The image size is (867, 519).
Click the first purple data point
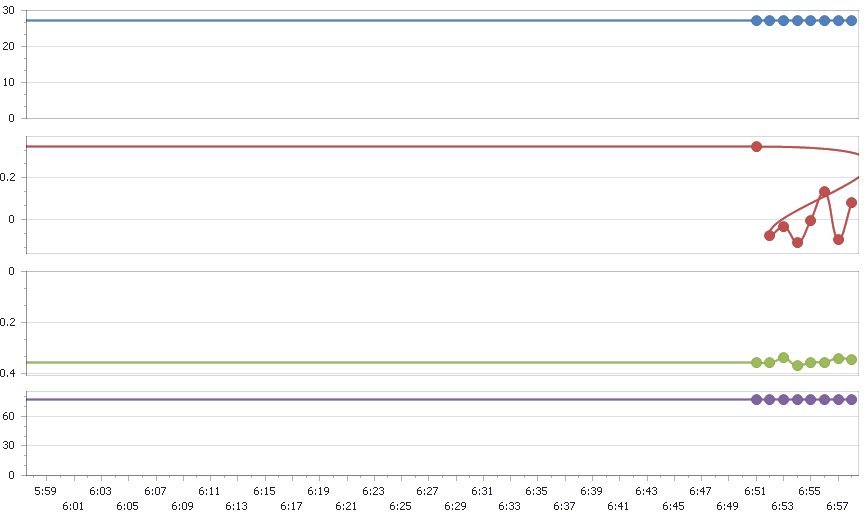(756, 399)
